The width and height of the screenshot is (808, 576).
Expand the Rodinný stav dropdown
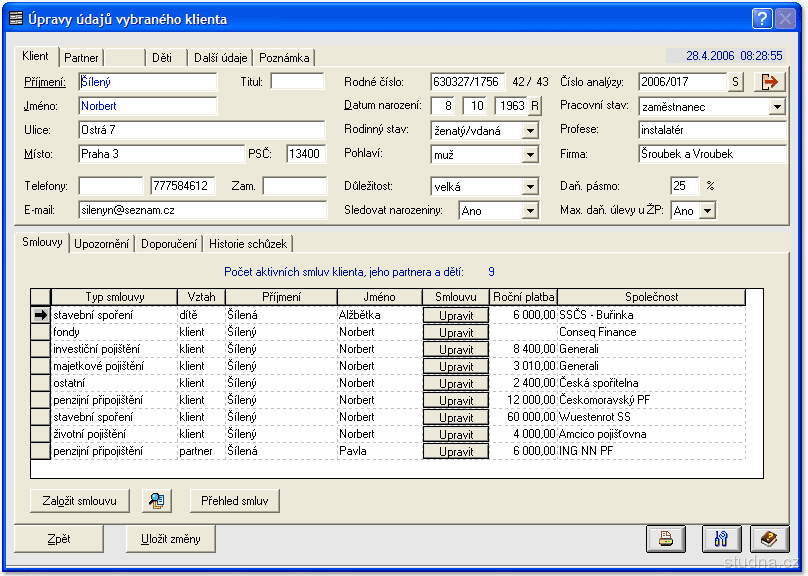530,131
